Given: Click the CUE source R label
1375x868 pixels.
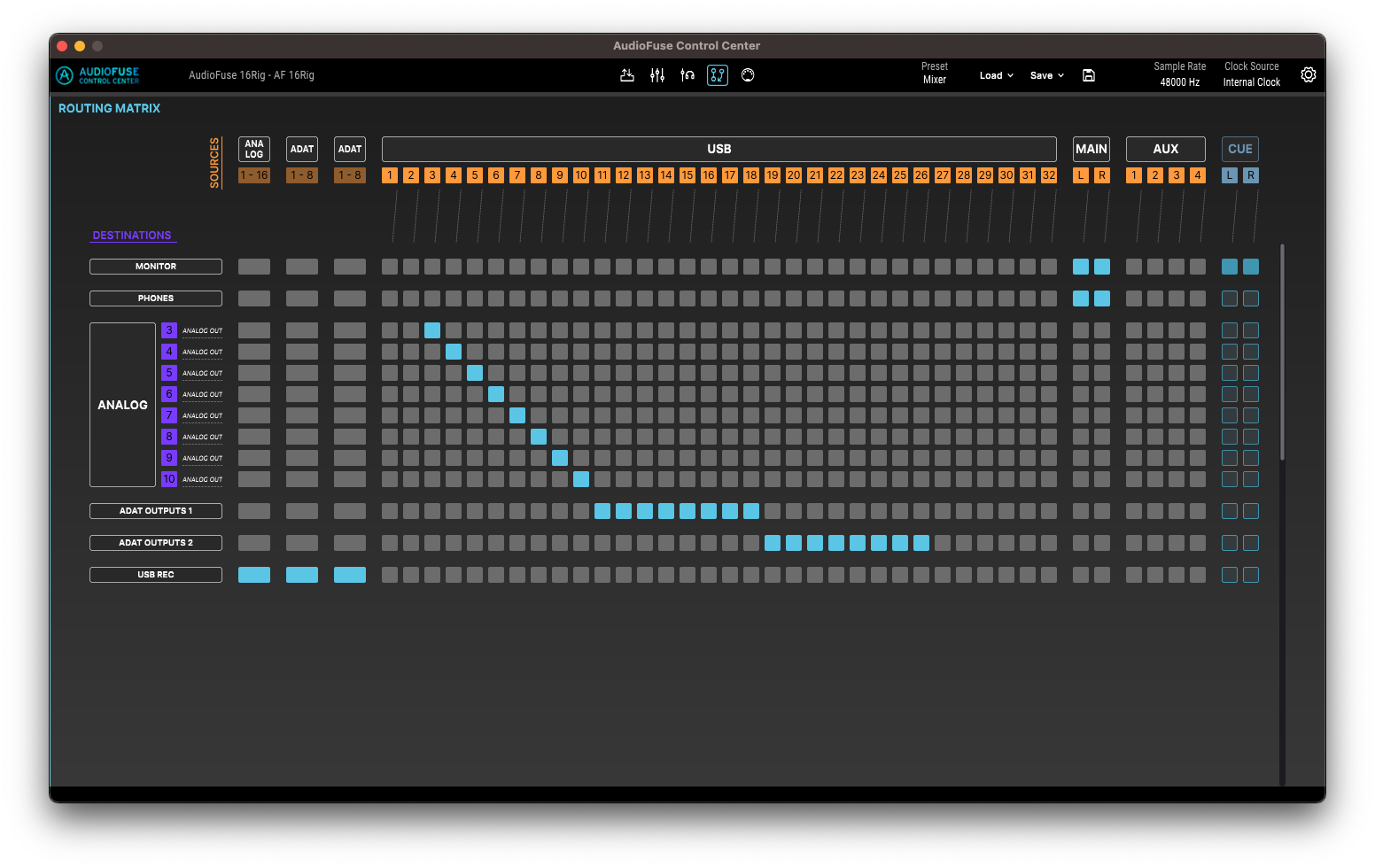Looking at the screenshot, I should click(x=1251, y=175).
